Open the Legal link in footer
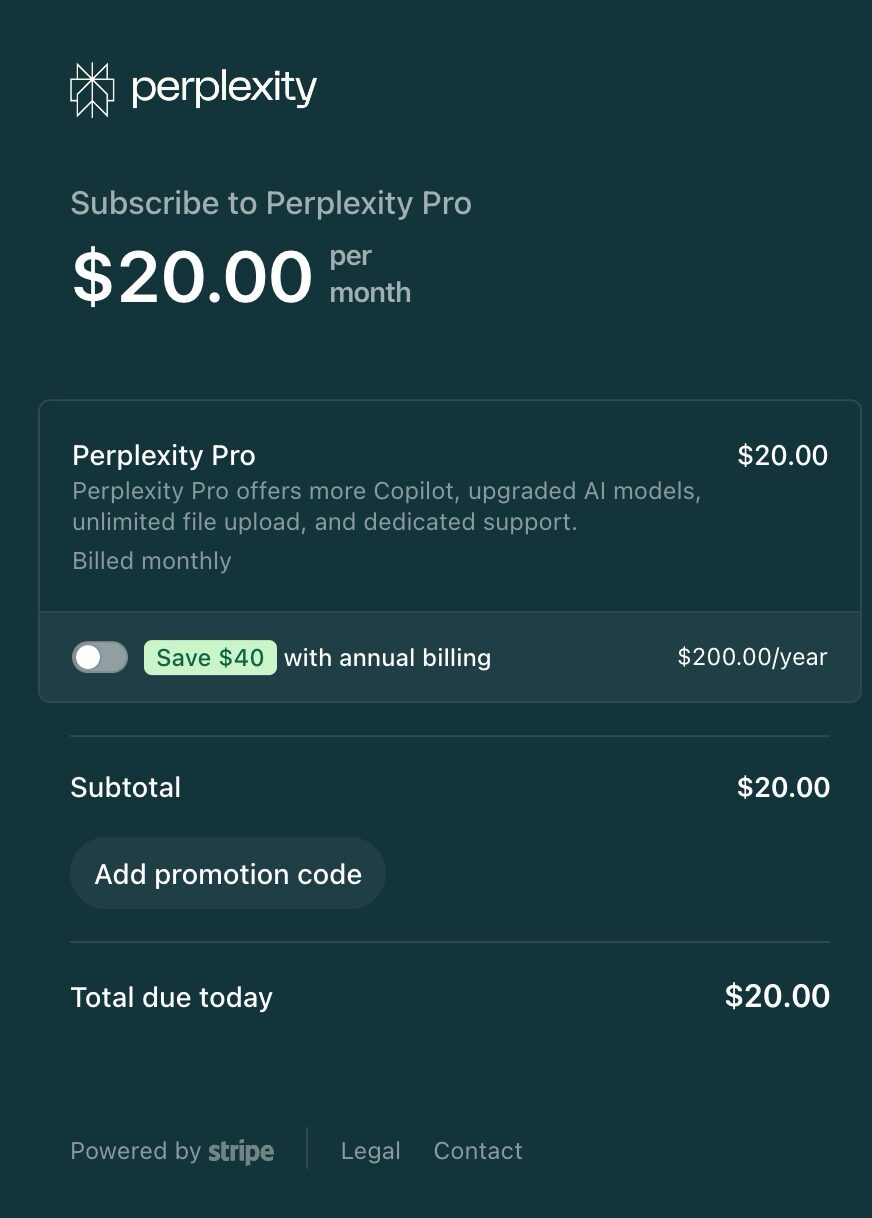Viewport: 872px width, 1218px height. coord(370,1151)
